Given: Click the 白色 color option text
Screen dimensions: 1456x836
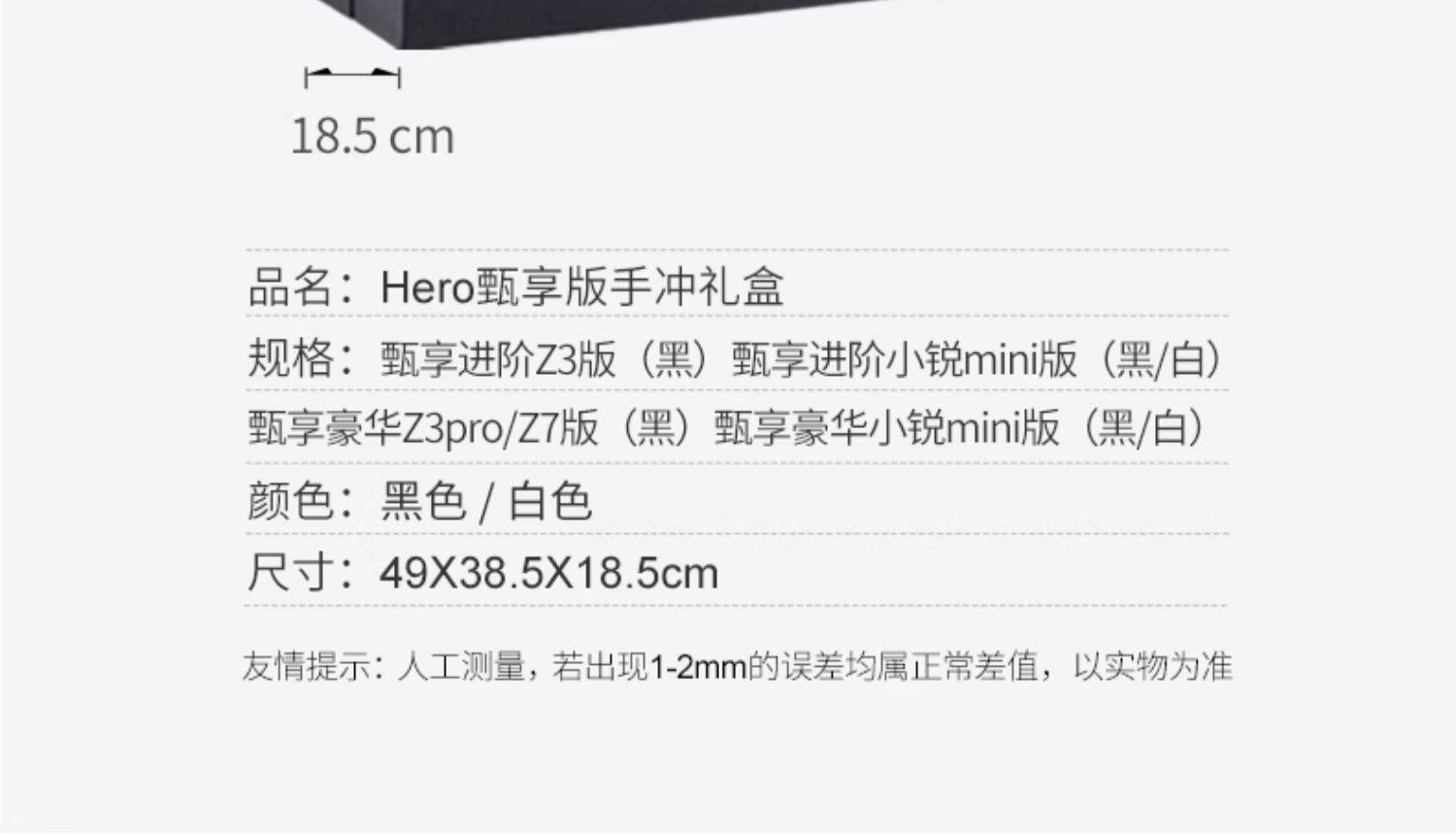Looking at the screenshot, I should point(549,501).
